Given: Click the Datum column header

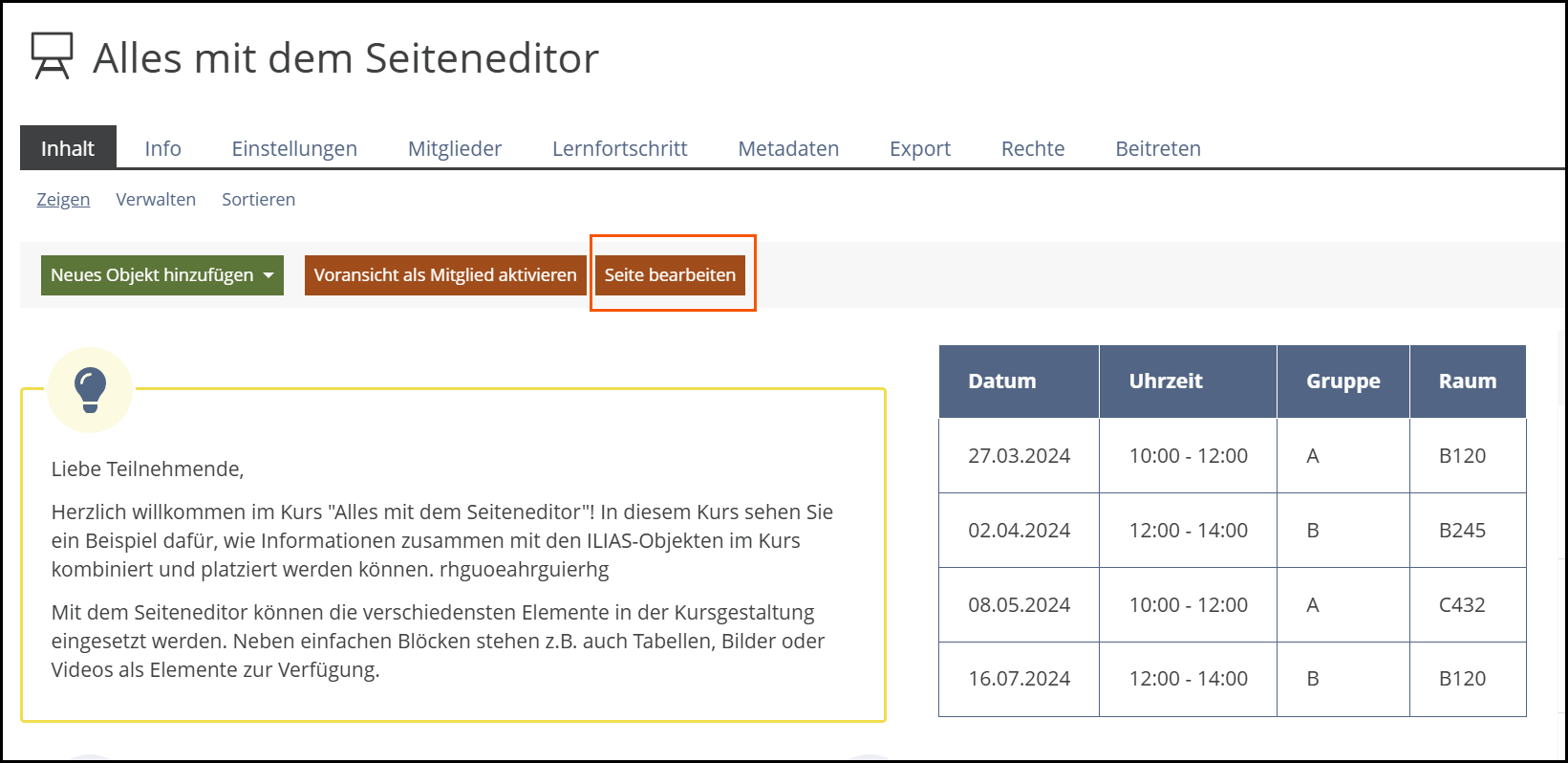Looking at the screenshot, I should click(1002, 381).
